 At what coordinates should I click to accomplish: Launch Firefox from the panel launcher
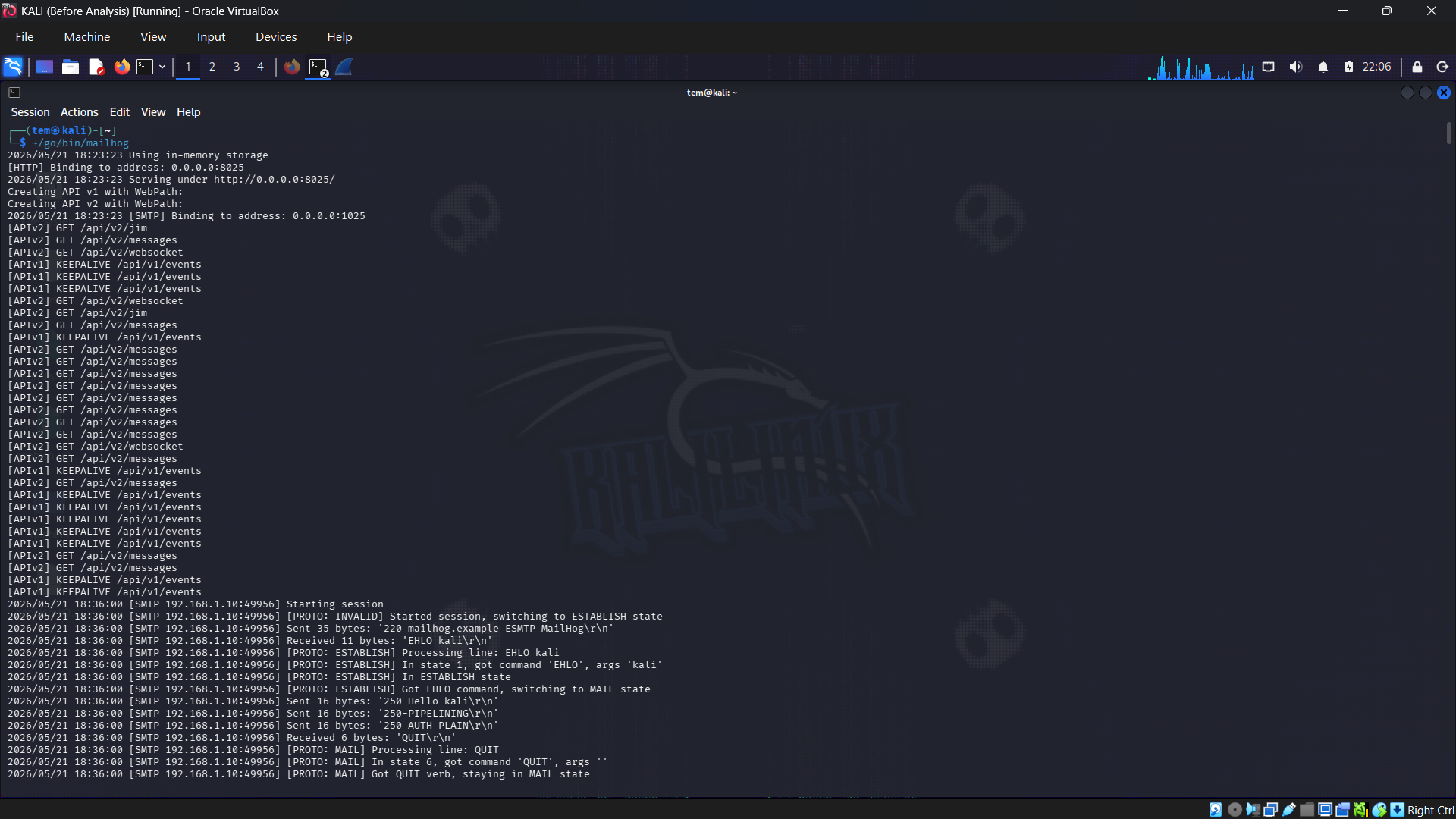[122, 67]
